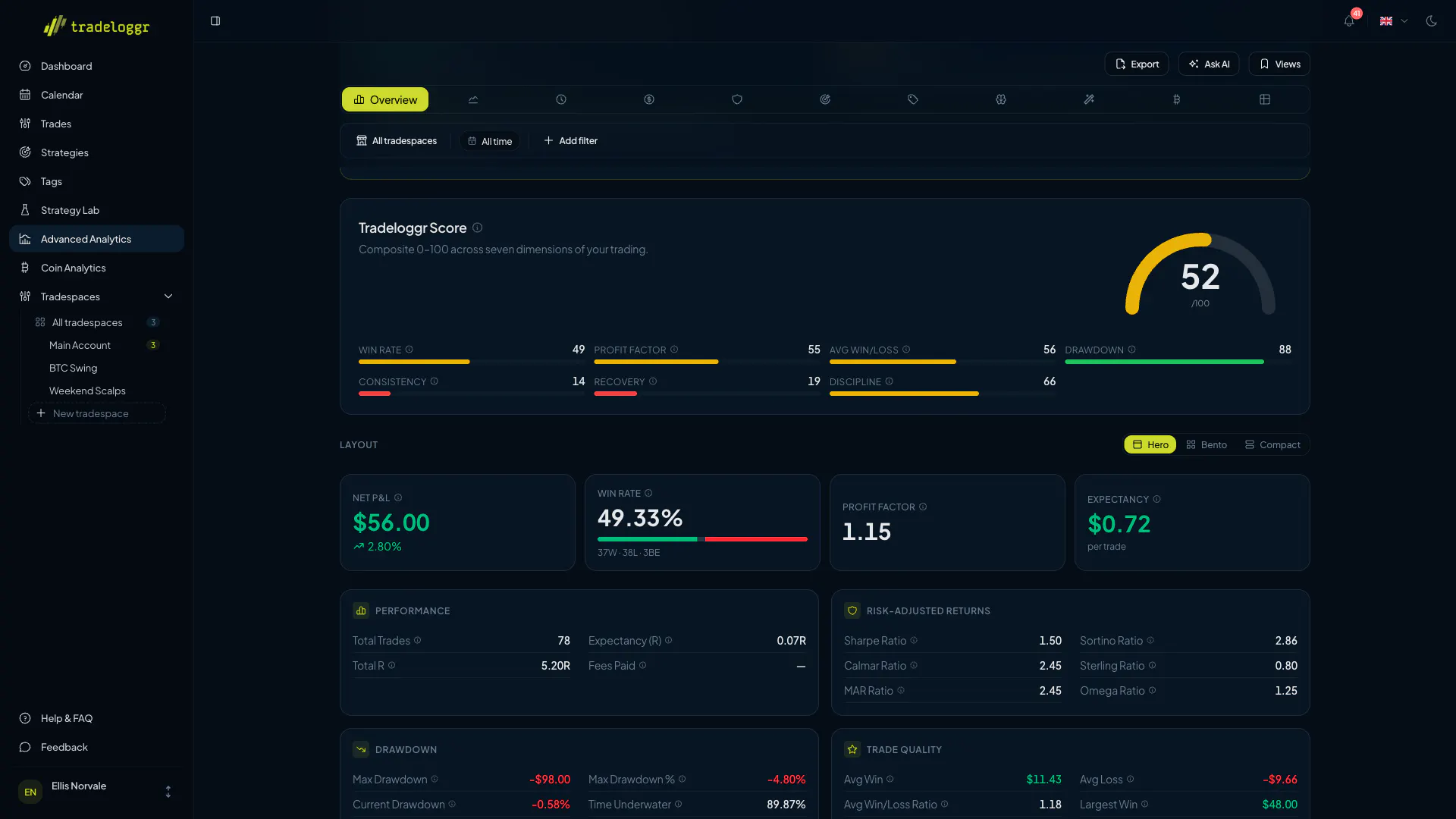Create a New tradespace

(x=97, y=413)
